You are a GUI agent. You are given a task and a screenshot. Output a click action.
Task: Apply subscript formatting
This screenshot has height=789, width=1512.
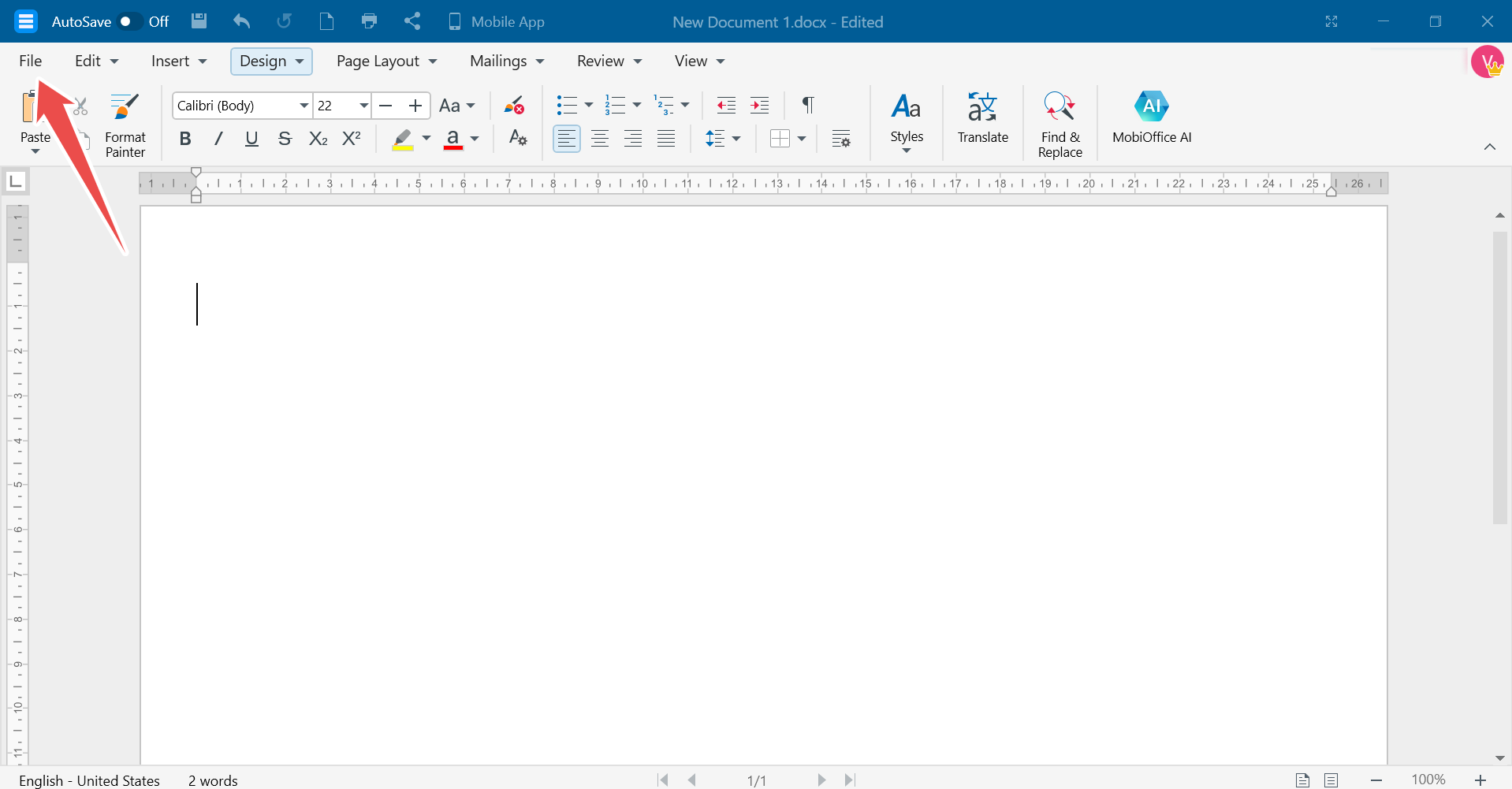click(x=318, y=139)
